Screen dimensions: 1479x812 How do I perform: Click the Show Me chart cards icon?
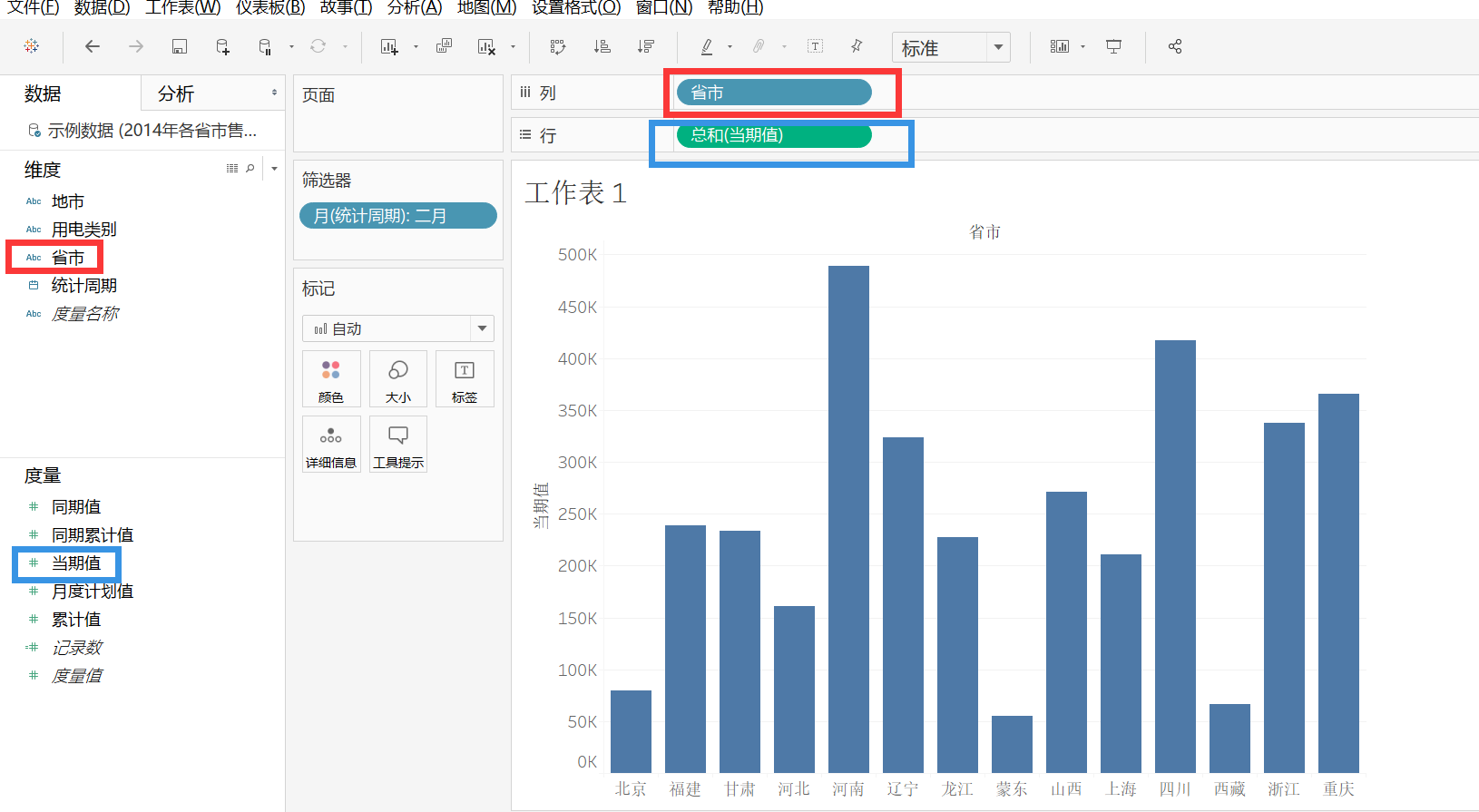1060,46
